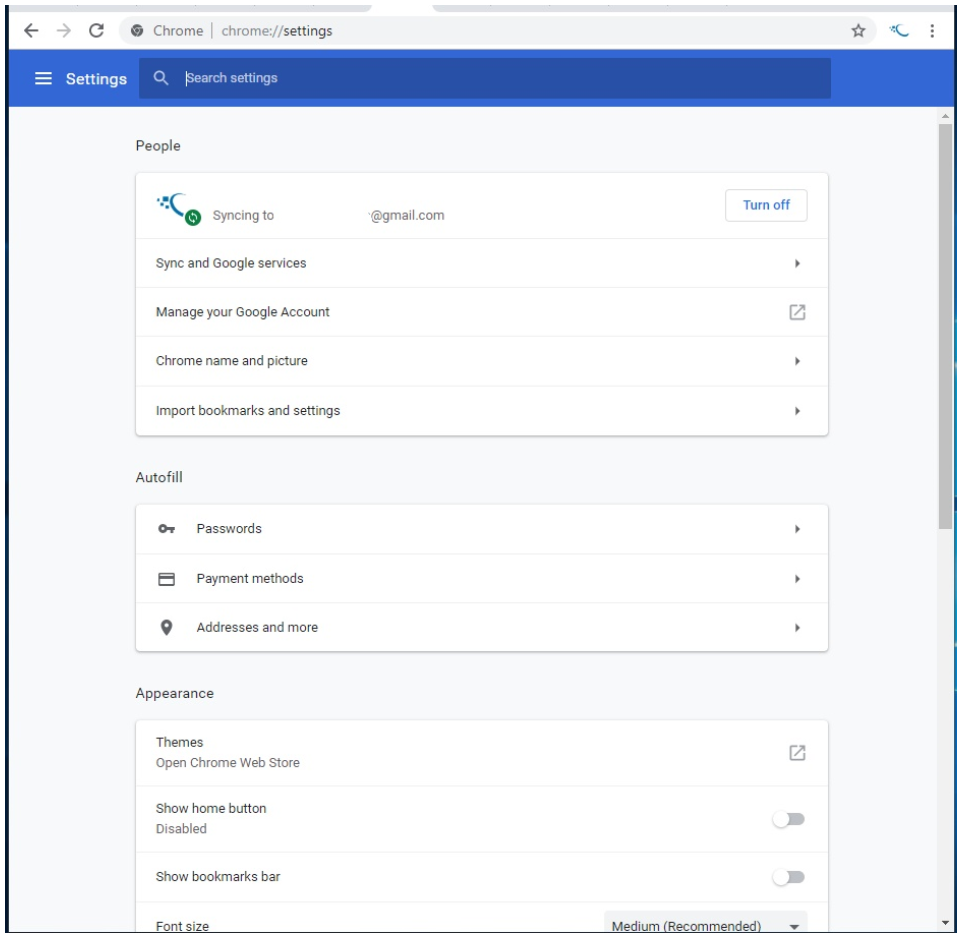962x939 pixels.
Task: Expand Chrome name and picture arrow
Action: pyautogui.click(x=797, y=361)
